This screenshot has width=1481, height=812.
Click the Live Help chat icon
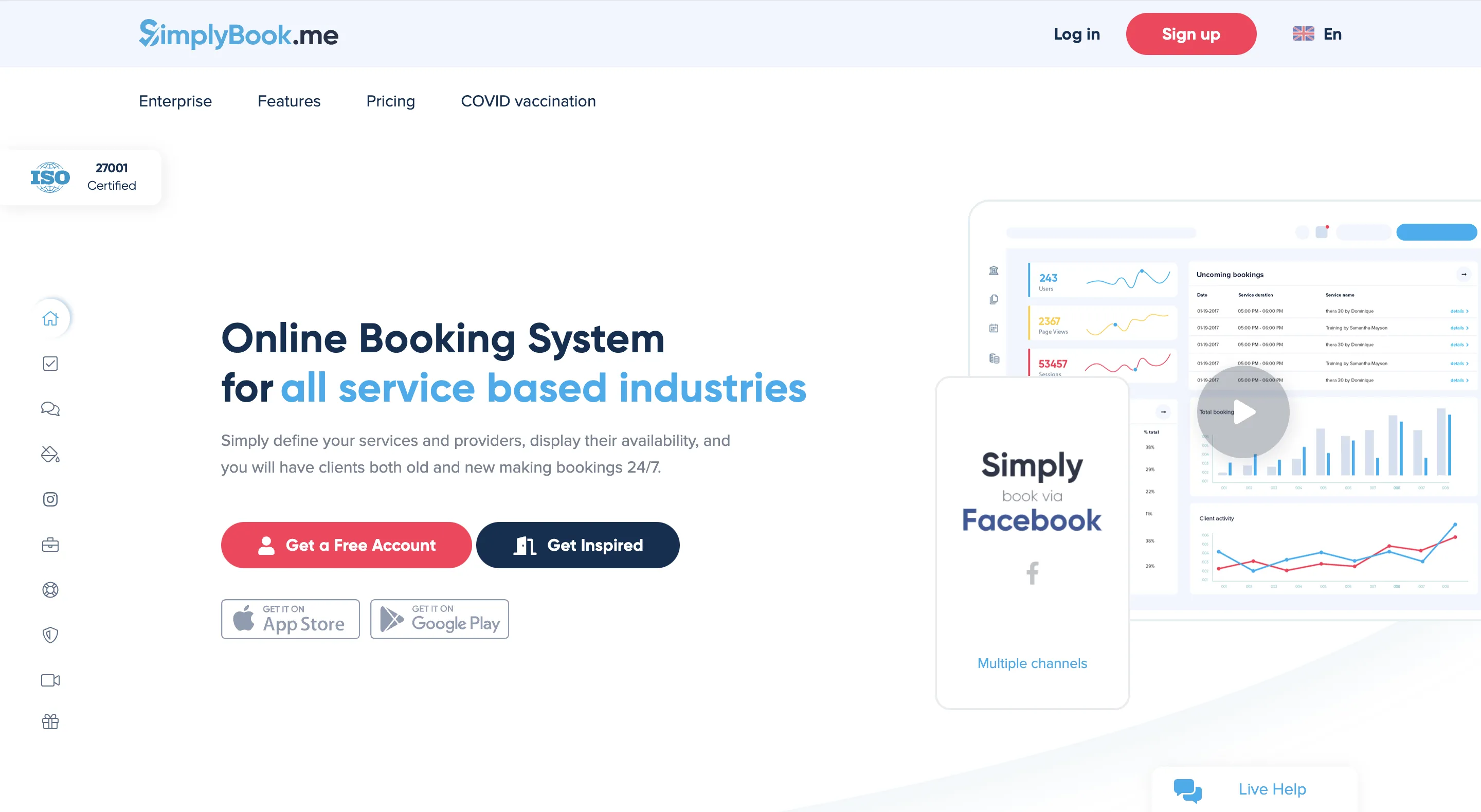(1188, 790)
